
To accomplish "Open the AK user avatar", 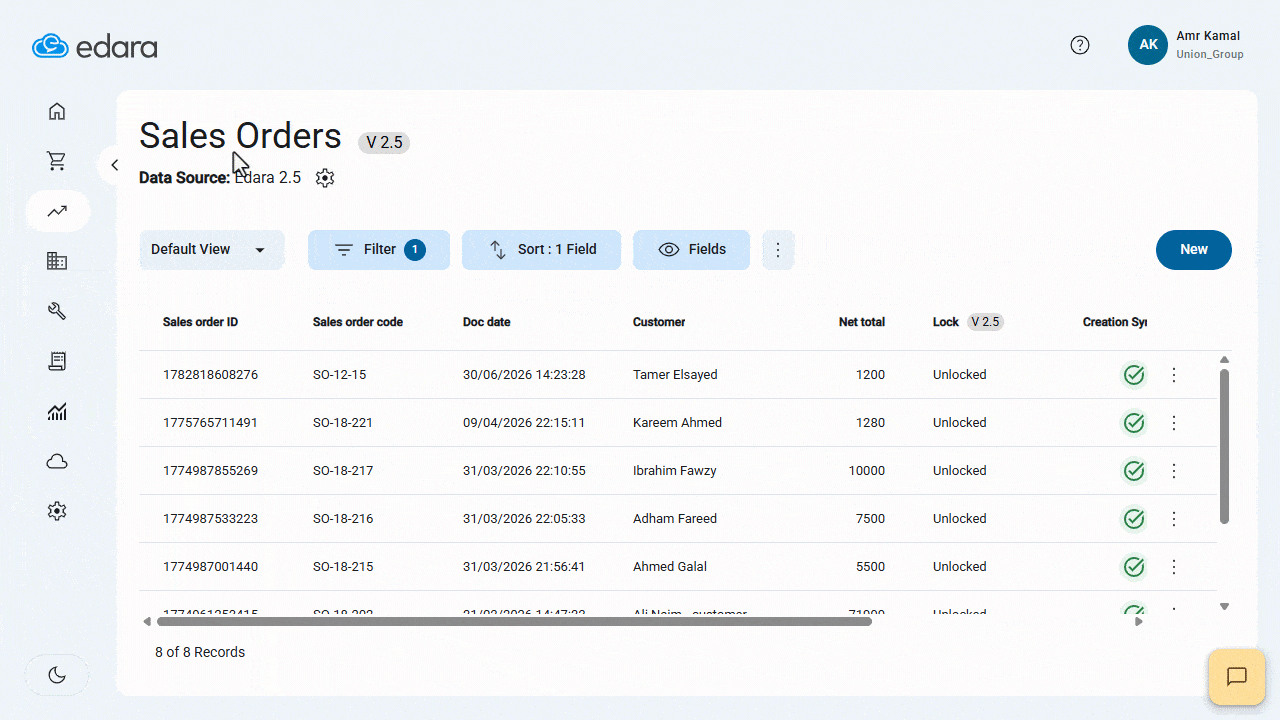I will [x=1148, y=45].
